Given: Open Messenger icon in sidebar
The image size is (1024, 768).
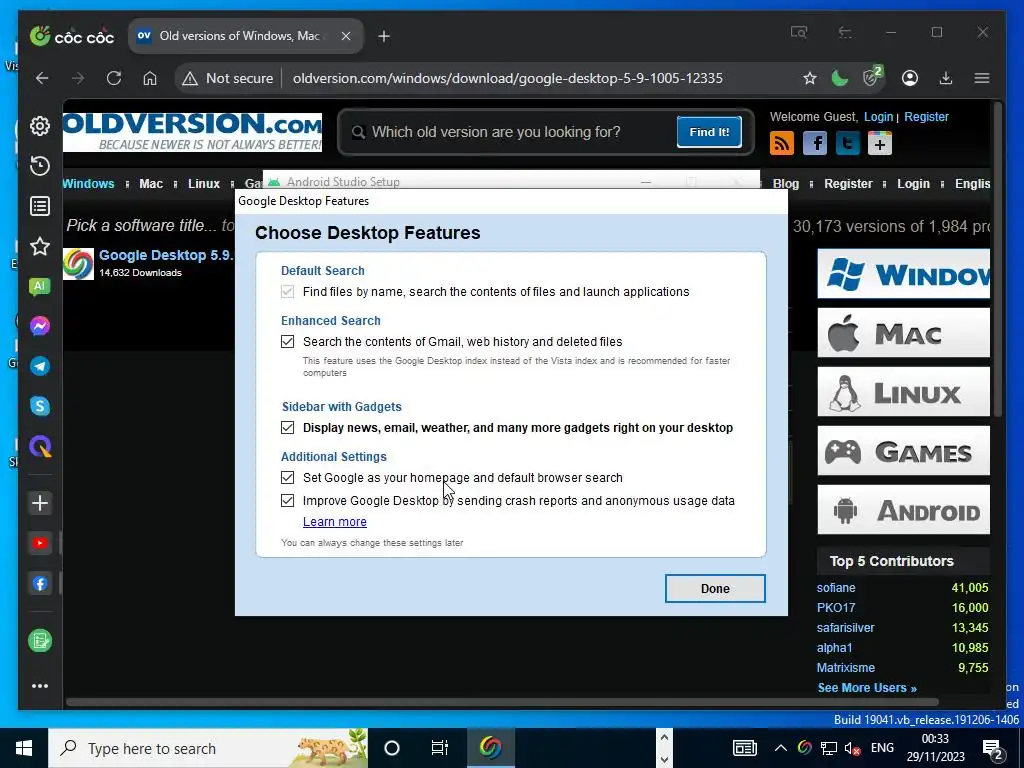Looking at the screenshot, I should pyautogui.click(x=40, y=326).
